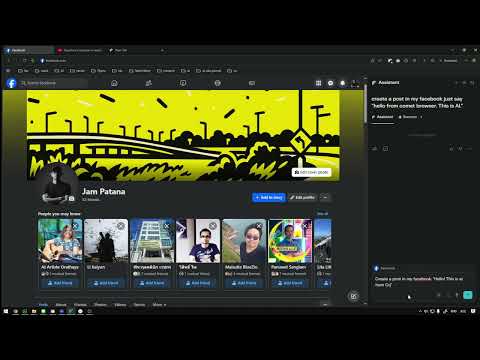Open the three-dot menu next to Edit profile

(325, 197)
